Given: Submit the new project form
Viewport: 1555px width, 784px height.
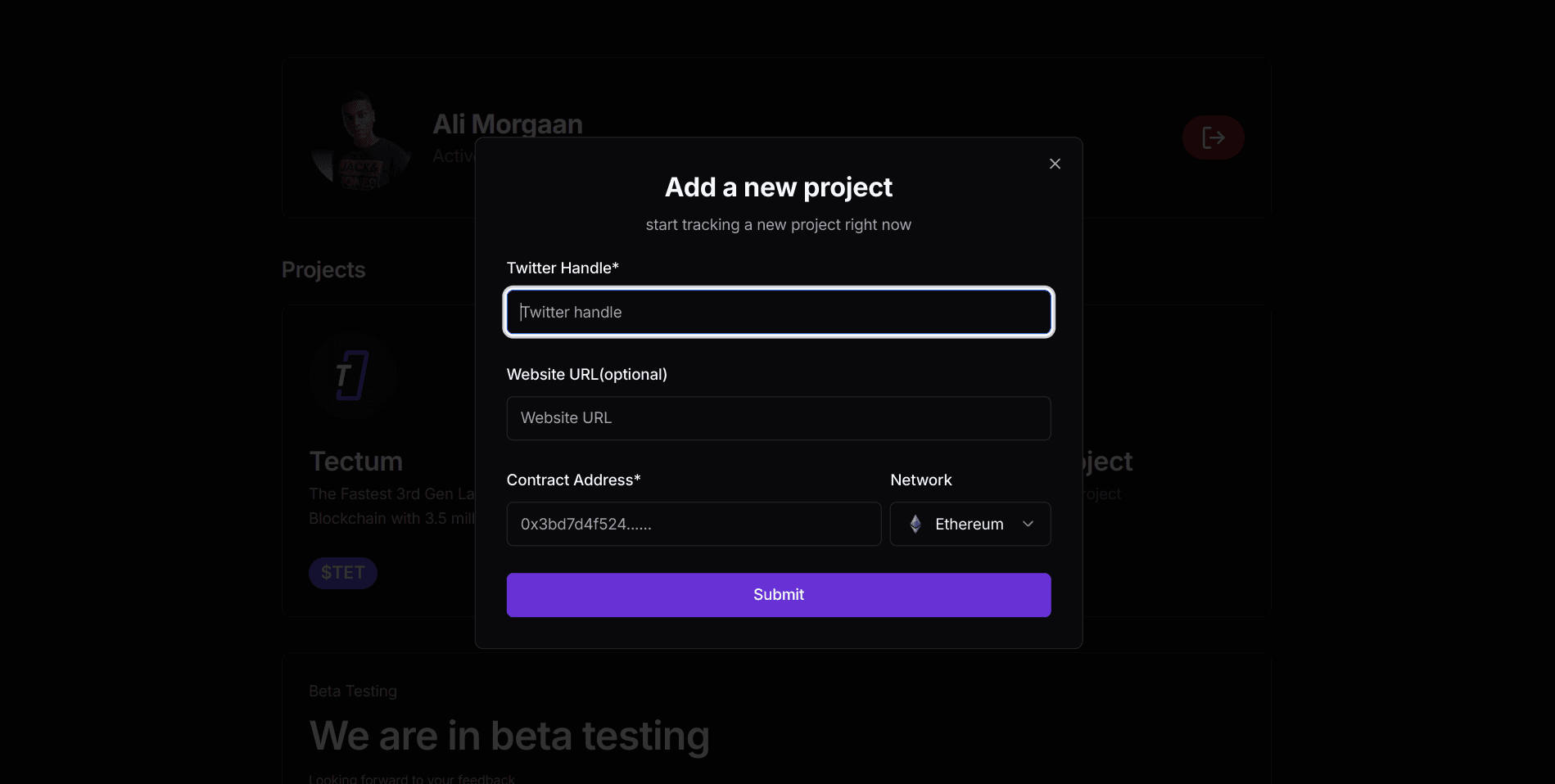Looking at the screenshot, I should pyautogui.click(x=779, y=595).
